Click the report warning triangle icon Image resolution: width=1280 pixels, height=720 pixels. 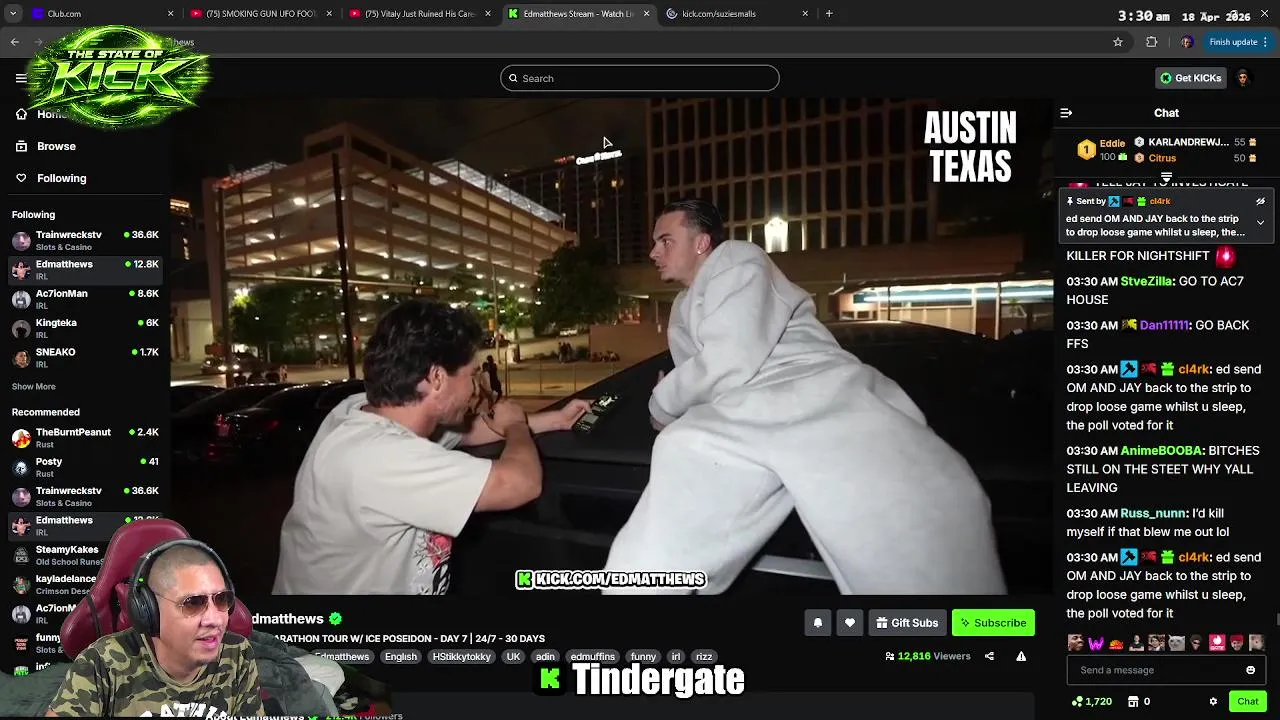pos(1021,657)
